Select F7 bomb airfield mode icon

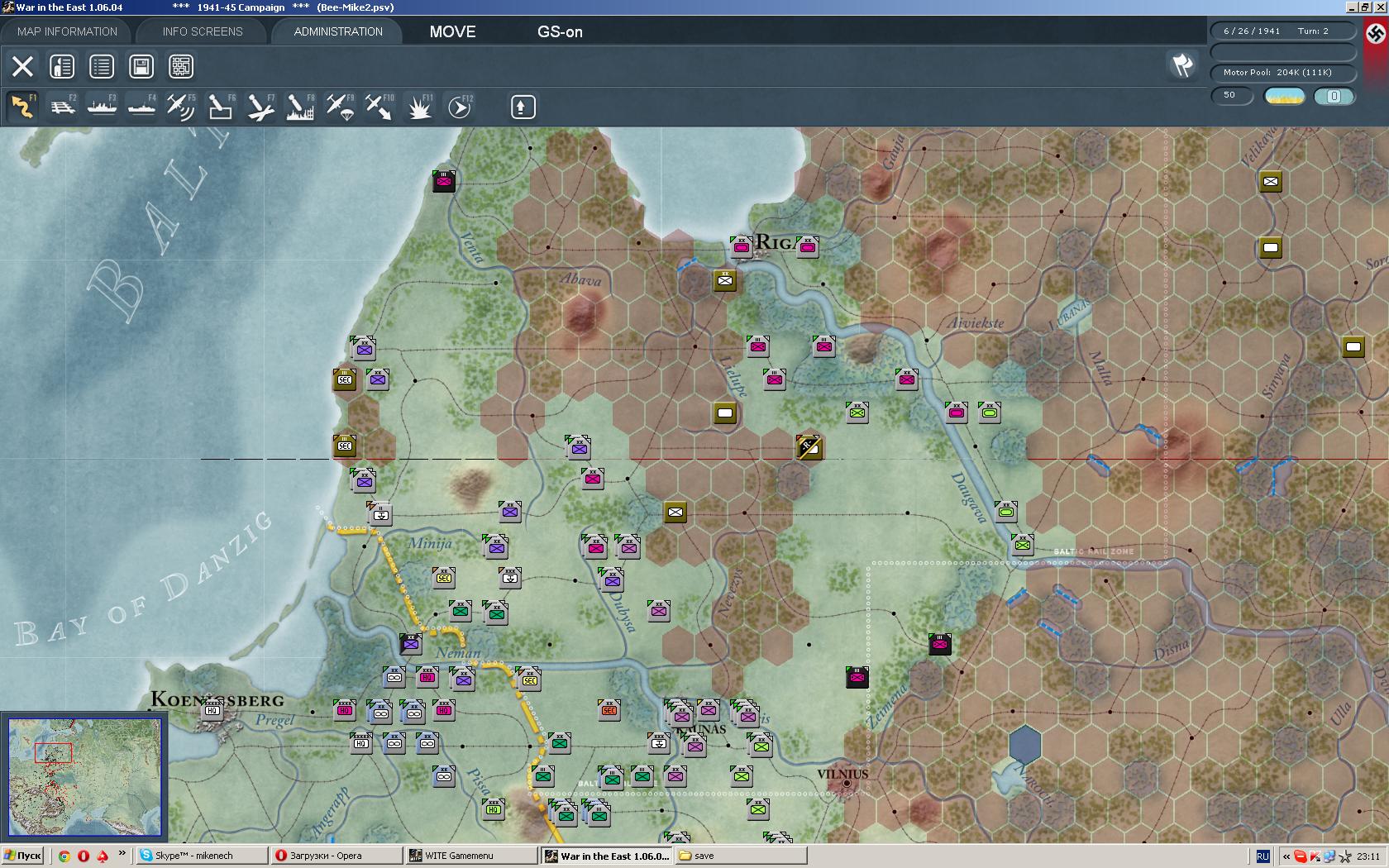click(x=260, y=107)
